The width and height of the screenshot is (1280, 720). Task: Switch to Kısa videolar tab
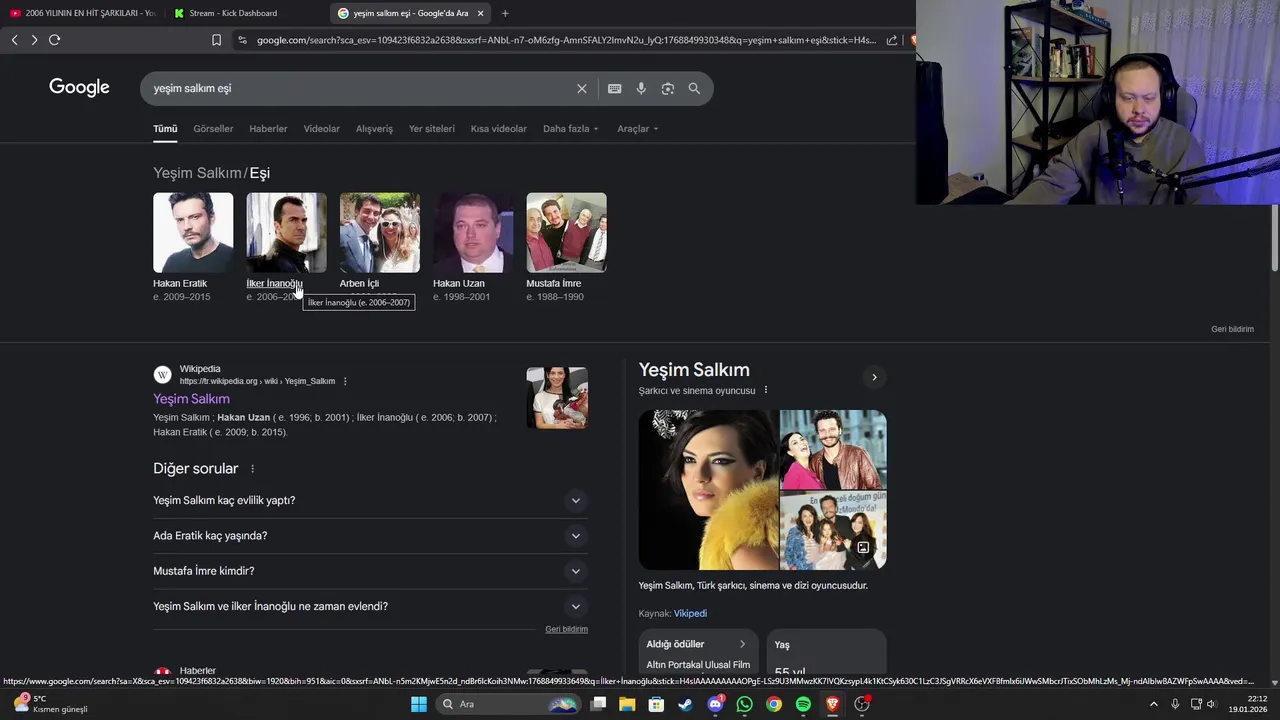[499, 129]
